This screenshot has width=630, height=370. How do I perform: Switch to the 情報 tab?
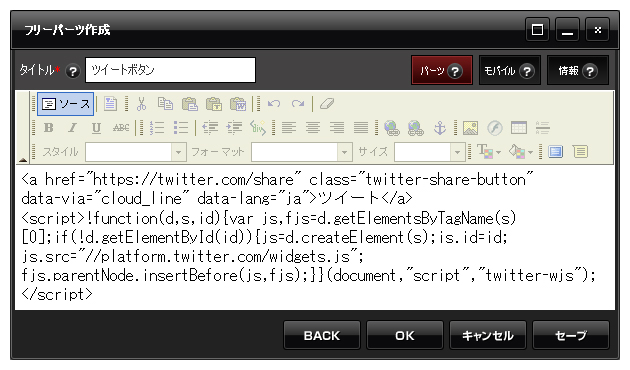coord(578,71)
